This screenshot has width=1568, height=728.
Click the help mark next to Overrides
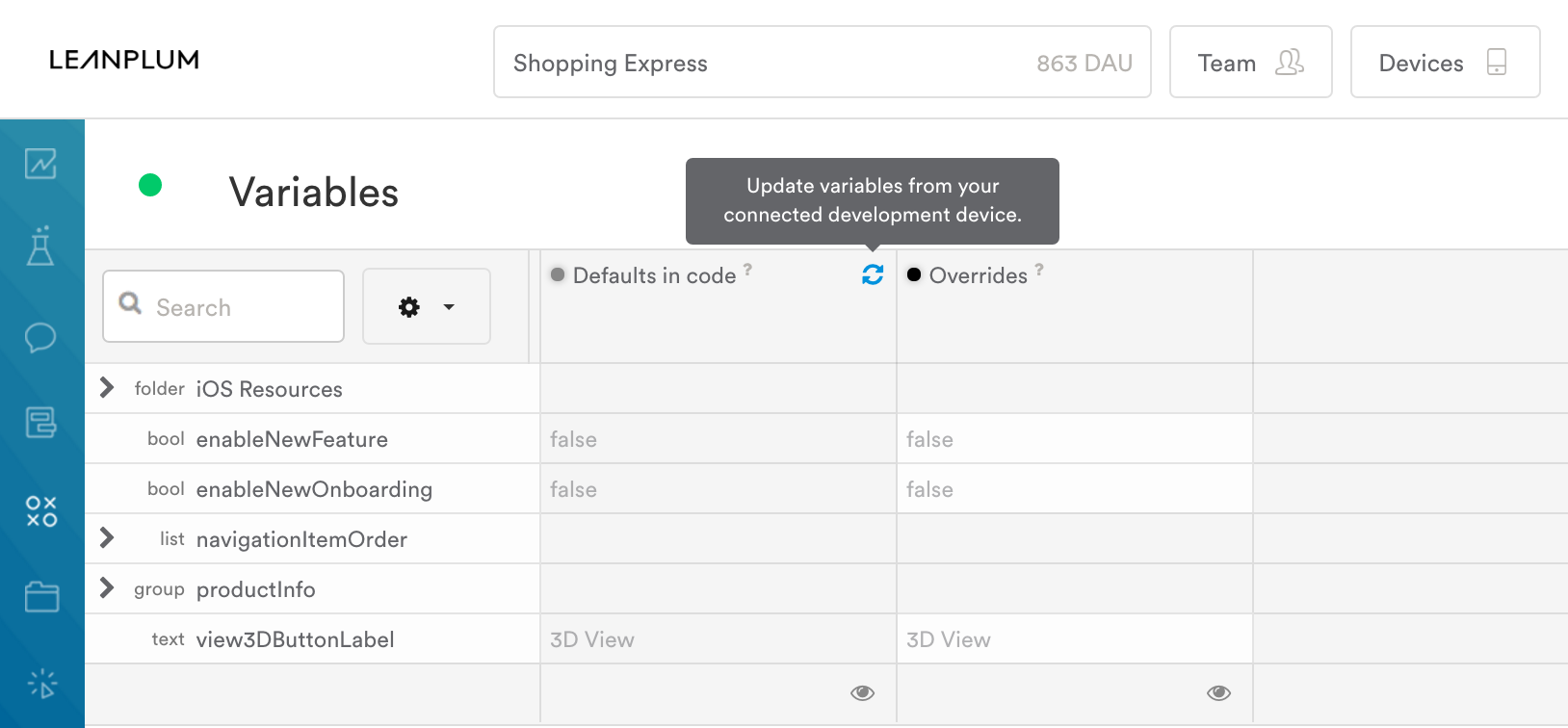click(x=1039, y=270)
